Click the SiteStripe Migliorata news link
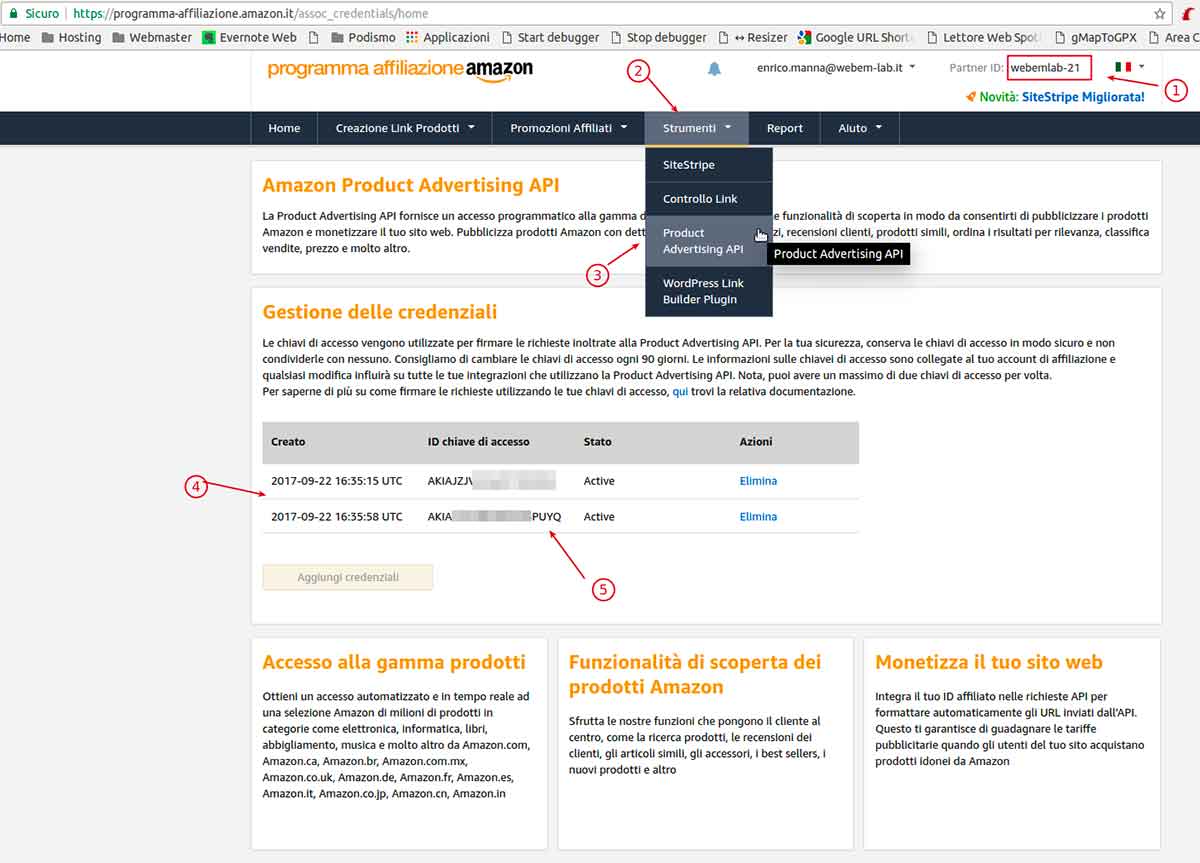The height and width of the screenshot is (863, 1200). coord(1083,97)
